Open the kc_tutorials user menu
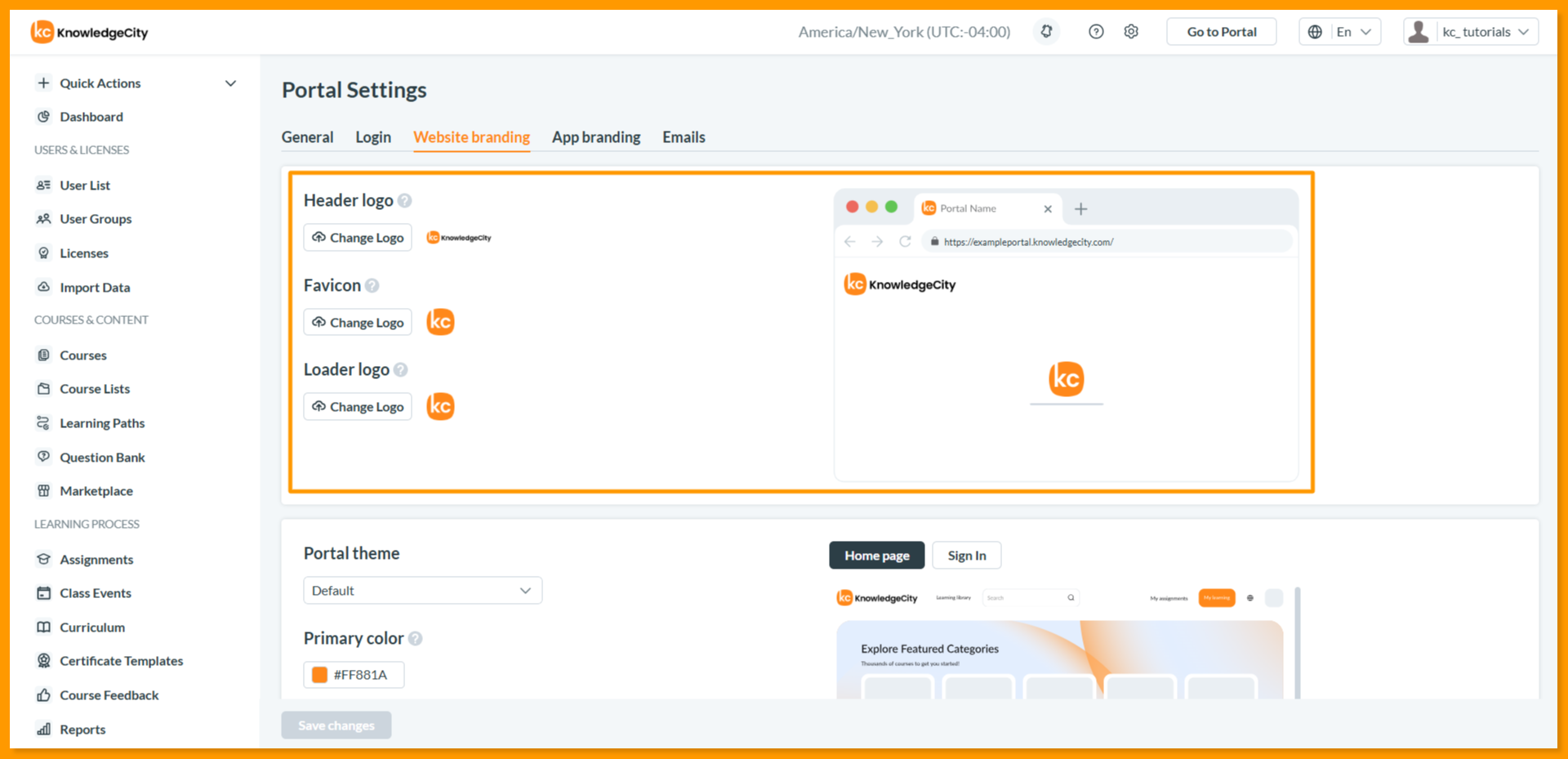This screenshot has height=759, width=1568. pos(1471,32)
